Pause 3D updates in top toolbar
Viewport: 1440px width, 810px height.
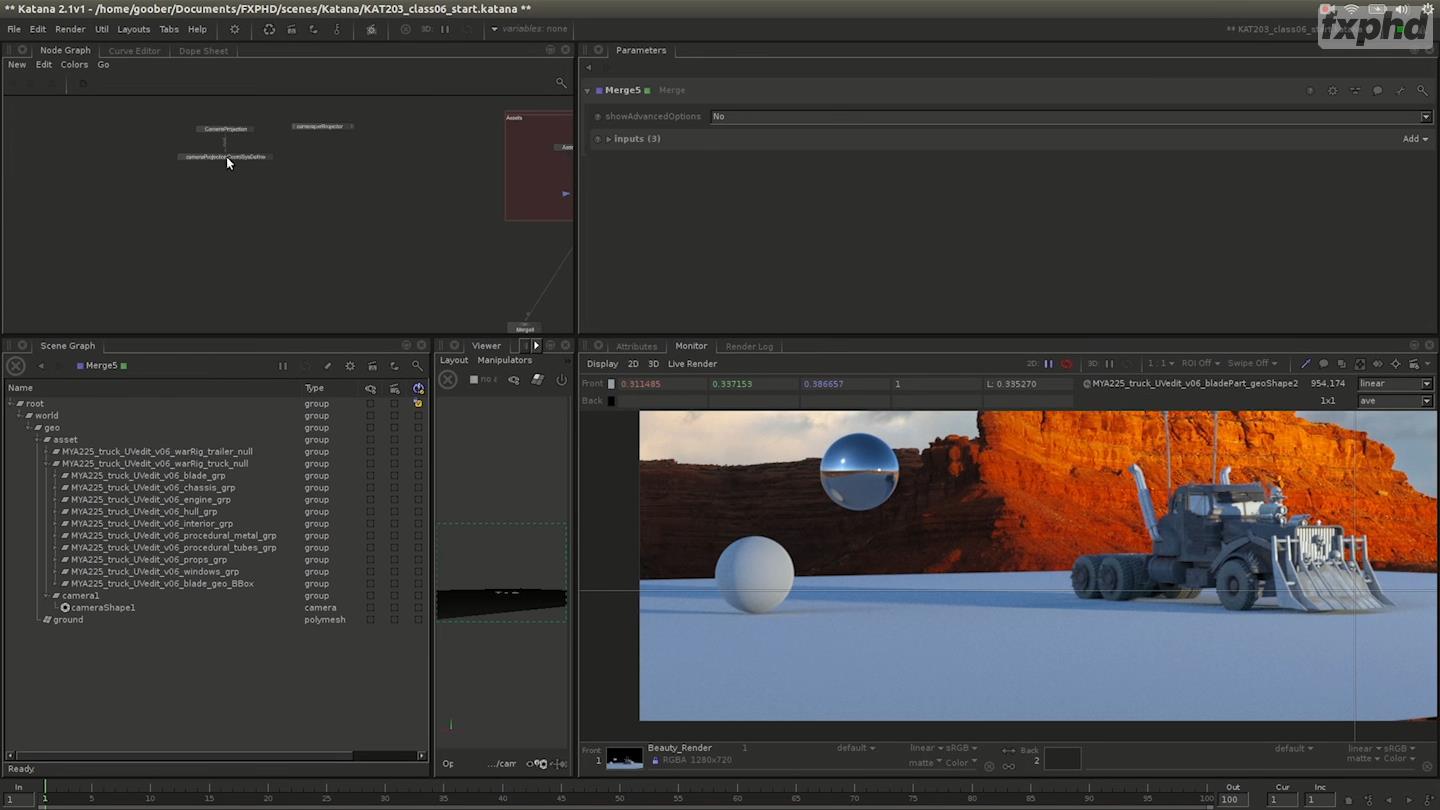[445, 29]
